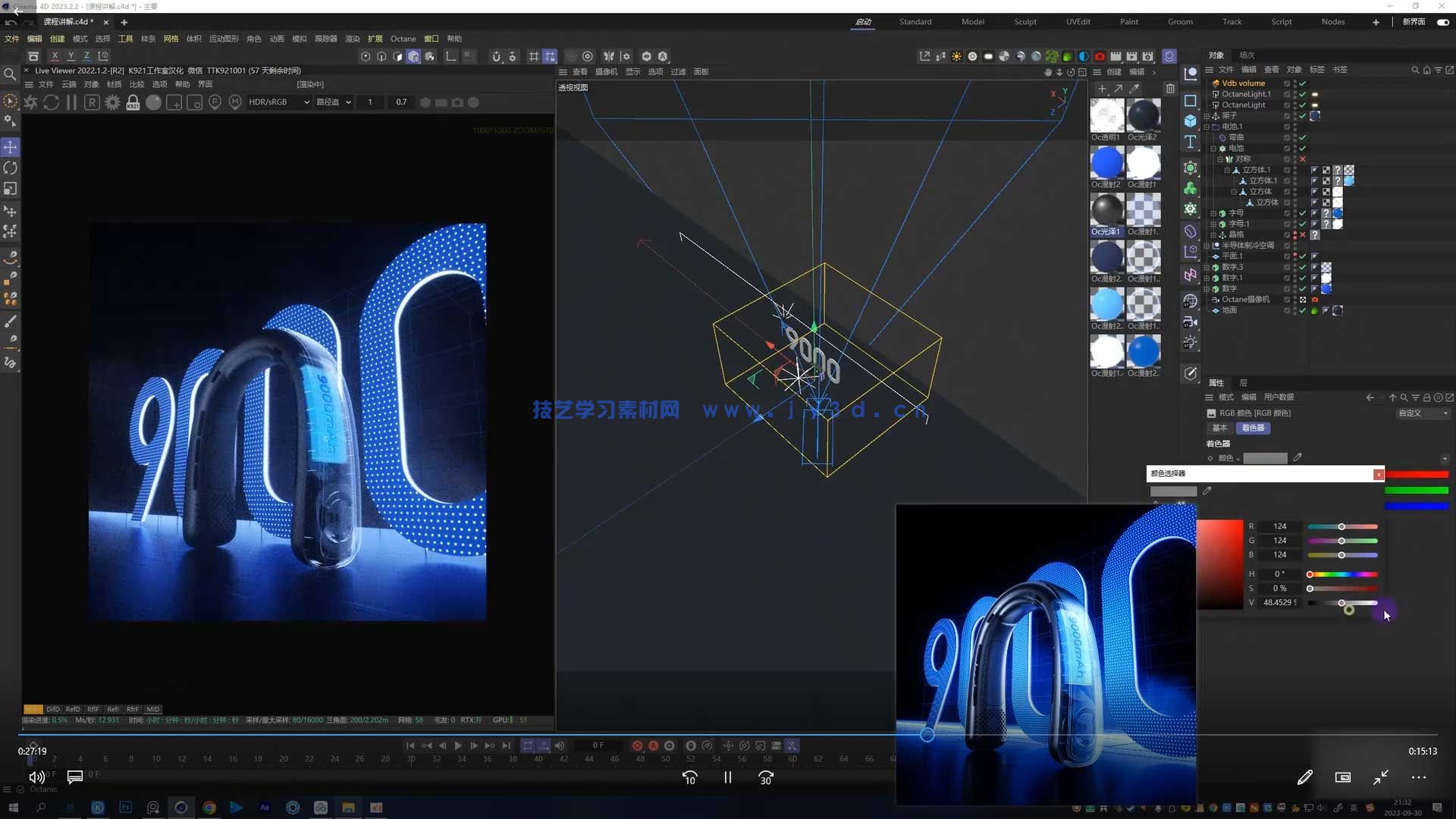Enable the 晶格 object by clicking its red X
This screenshot has height=819, width=1456.
click(x=1303, y=234)
